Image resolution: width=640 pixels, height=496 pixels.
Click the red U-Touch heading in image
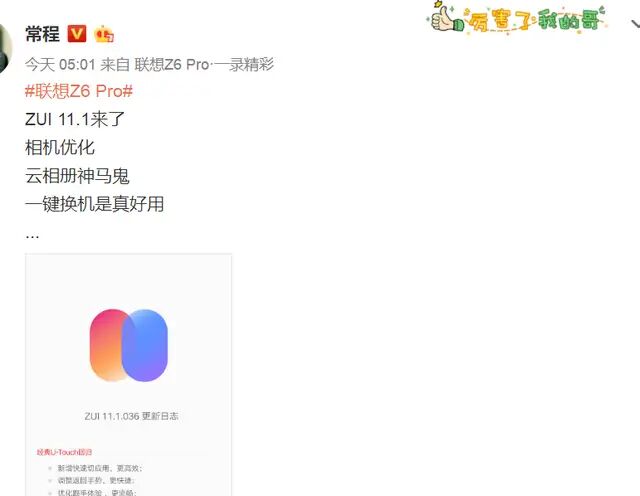pyautogui.click(x=64, y=452)
